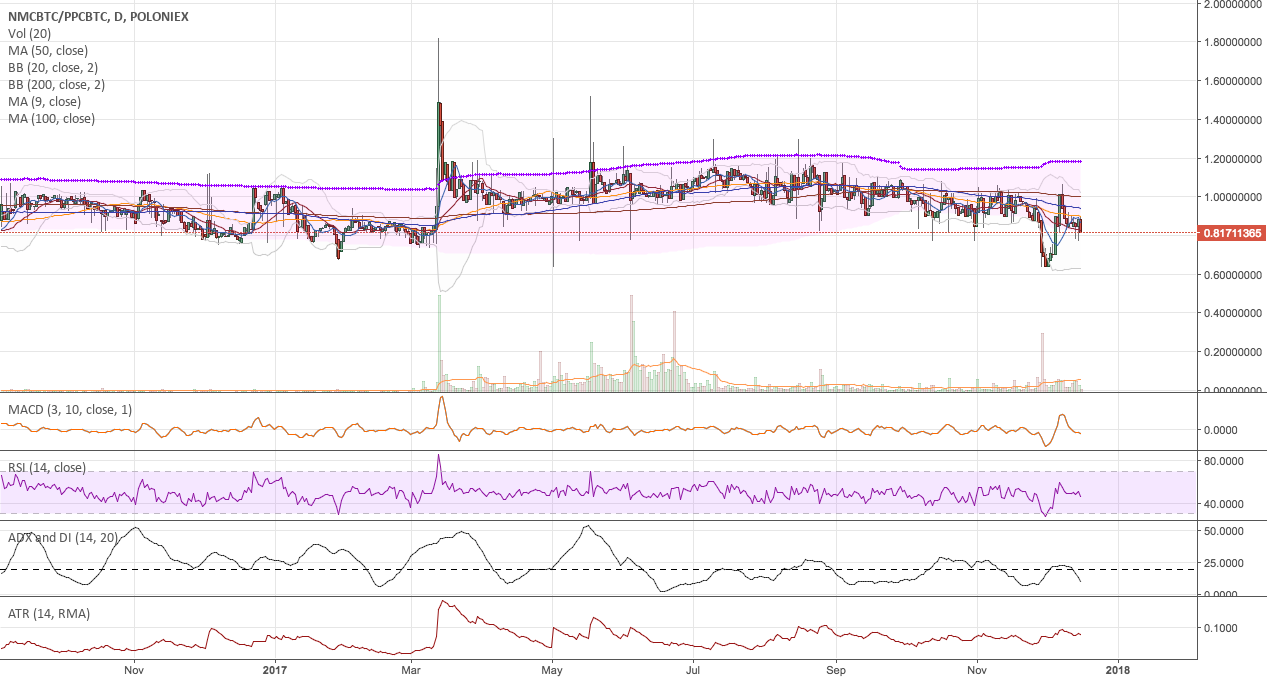Select the MA (100, close) indicator label
Screen dimensions: 1267x678
pyautogui.click(x=52, y=119)
